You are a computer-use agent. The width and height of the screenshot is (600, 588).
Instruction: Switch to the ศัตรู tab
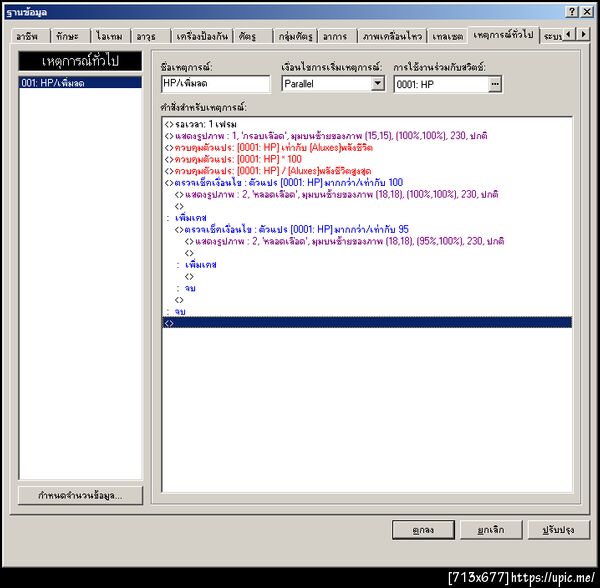click(x=253, y=37)
